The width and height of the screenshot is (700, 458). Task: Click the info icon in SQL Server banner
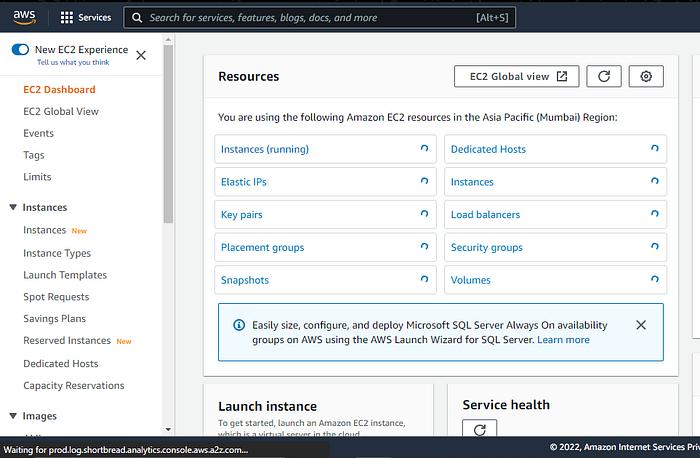coord(239,325)
